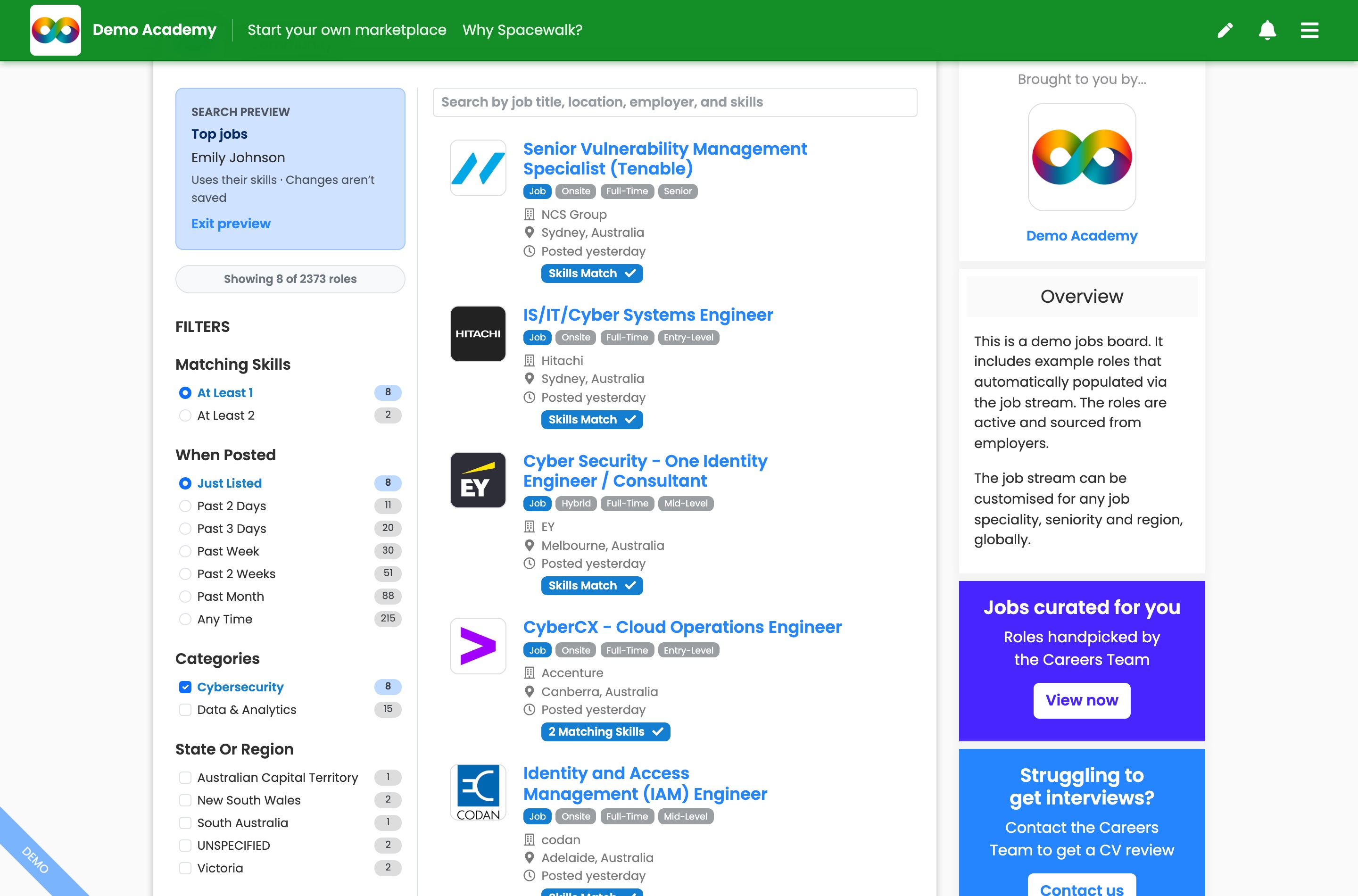Select Past 3 Days filter
This screenshot has height=896, width=1358.
(x=185, y=529)
